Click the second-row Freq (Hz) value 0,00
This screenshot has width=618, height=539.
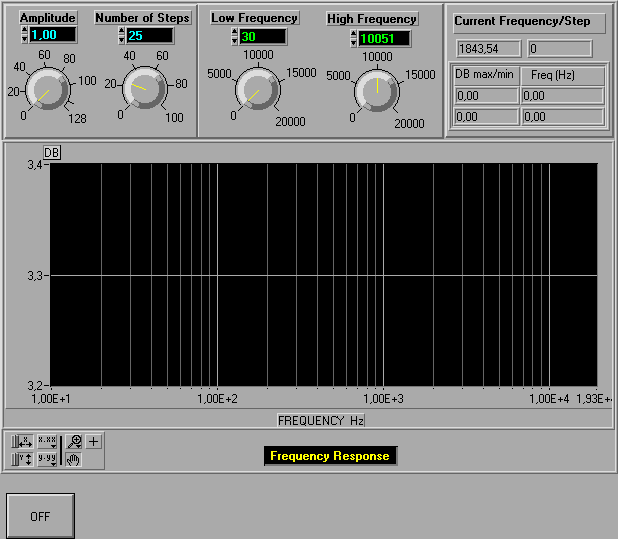(x=562, y=117)
